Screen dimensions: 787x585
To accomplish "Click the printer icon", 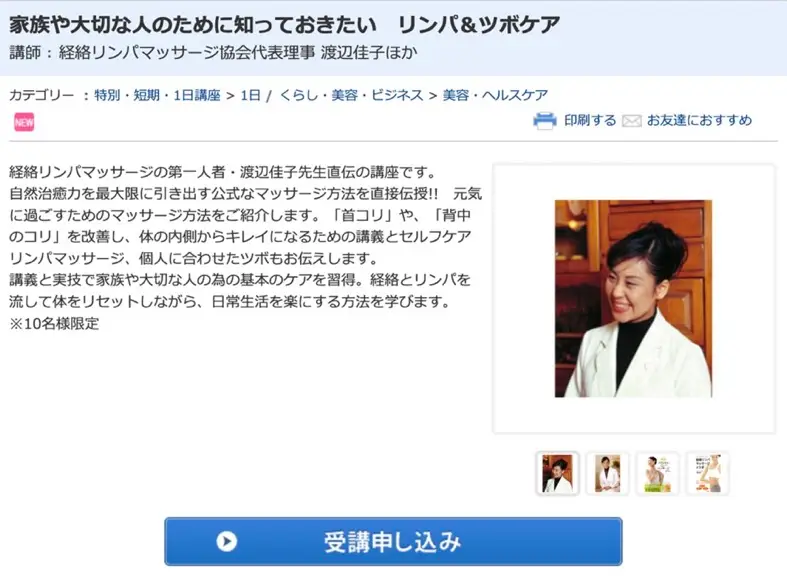I will click(x=545, y=121).
